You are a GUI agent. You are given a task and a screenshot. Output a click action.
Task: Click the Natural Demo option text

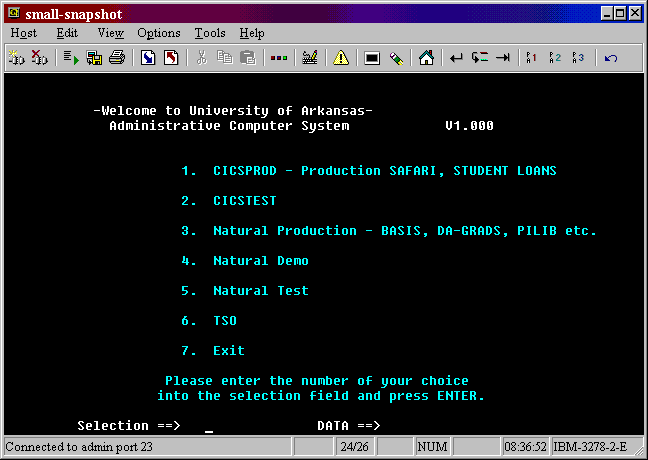point(261,260)
